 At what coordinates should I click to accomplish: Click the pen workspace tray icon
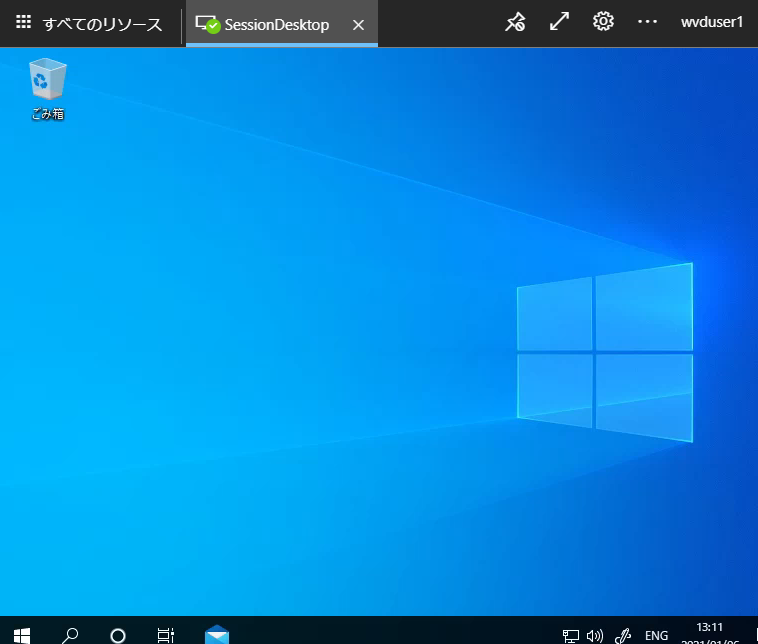[x=623, y=636]
